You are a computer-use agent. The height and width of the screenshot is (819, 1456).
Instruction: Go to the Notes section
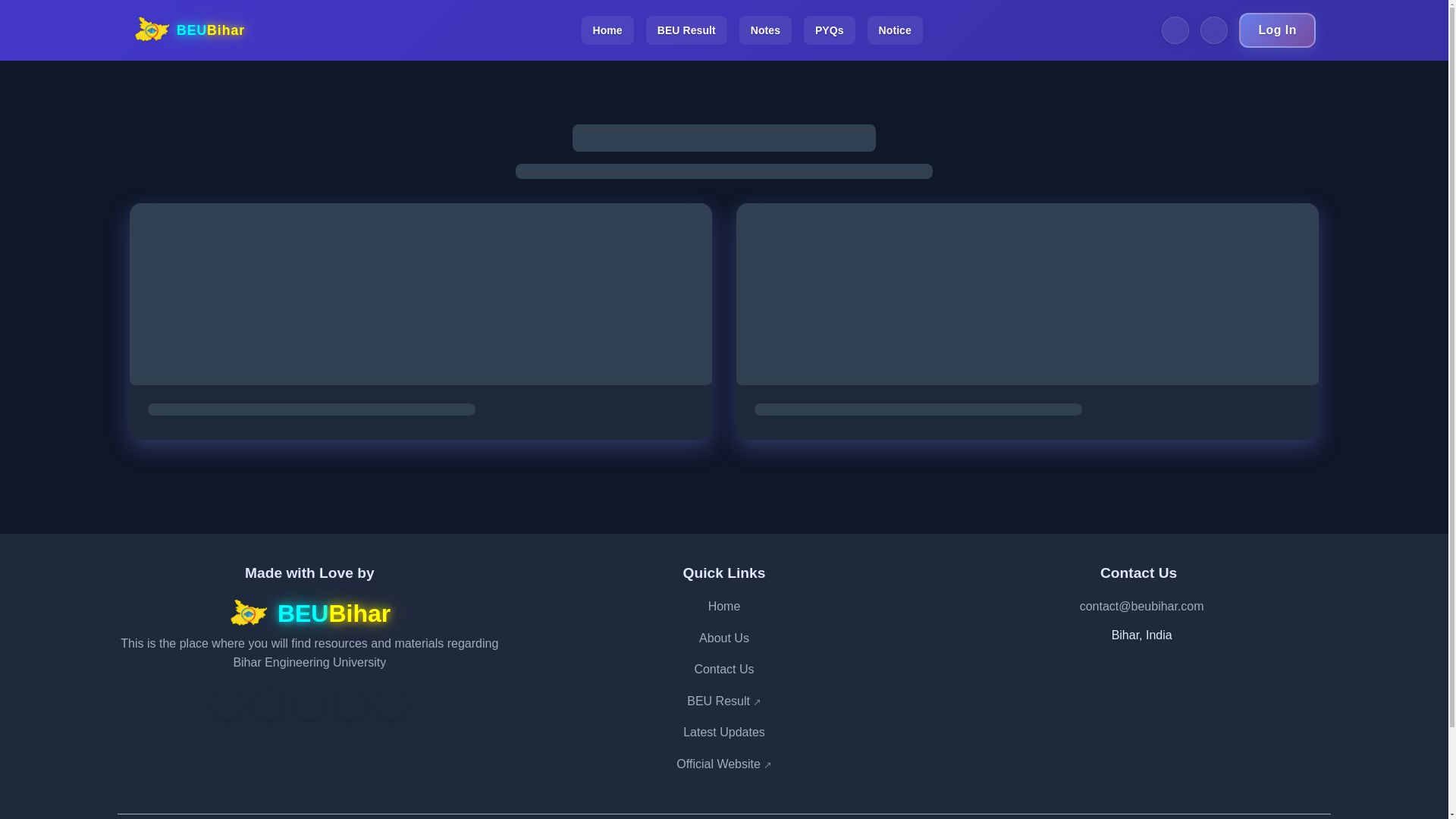pos(765,30)
